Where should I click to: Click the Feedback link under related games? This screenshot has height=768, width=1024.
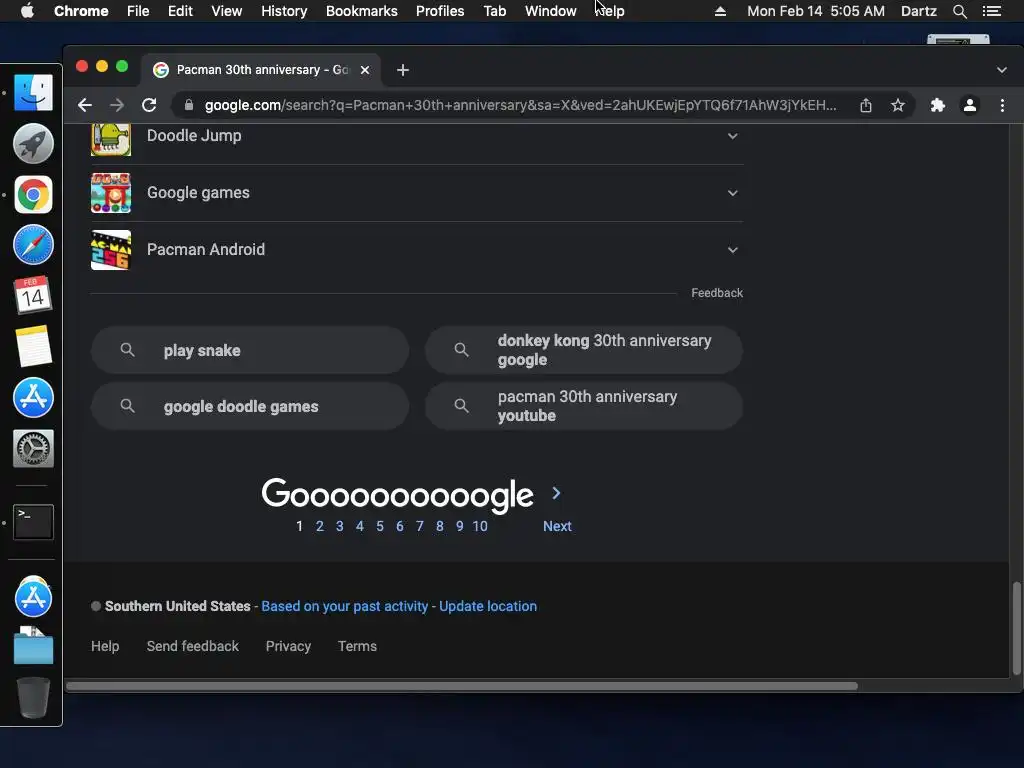coord(717,293)
